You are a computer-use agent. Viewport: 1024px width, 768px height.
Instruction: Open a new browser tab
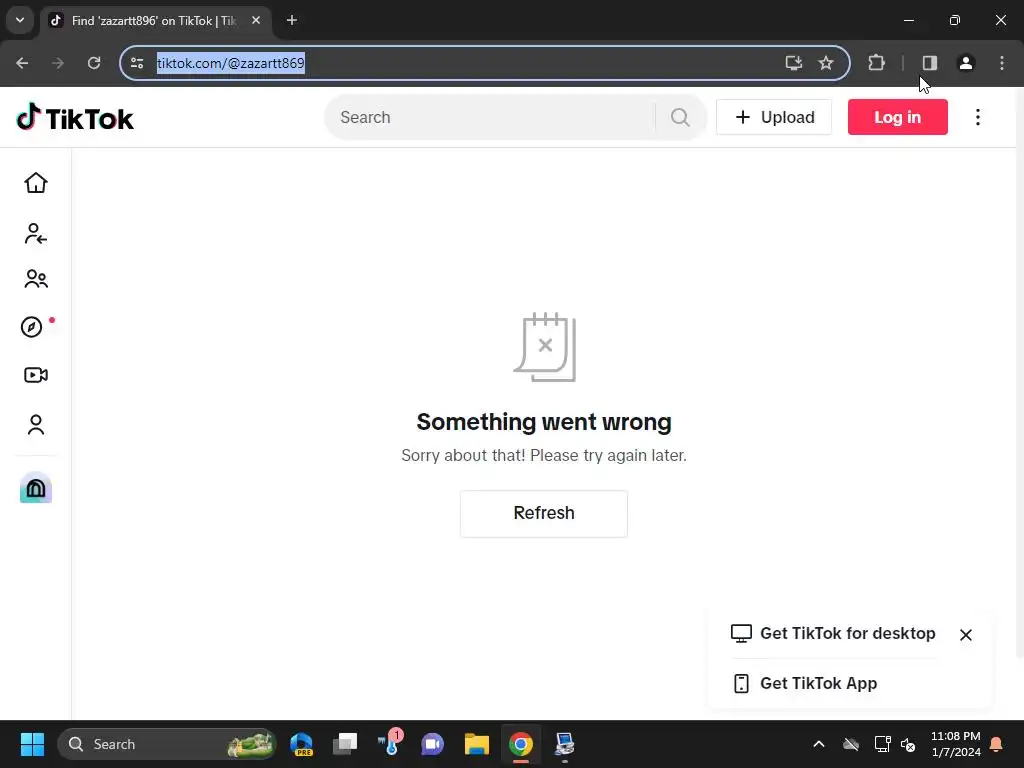pos(292,20)
